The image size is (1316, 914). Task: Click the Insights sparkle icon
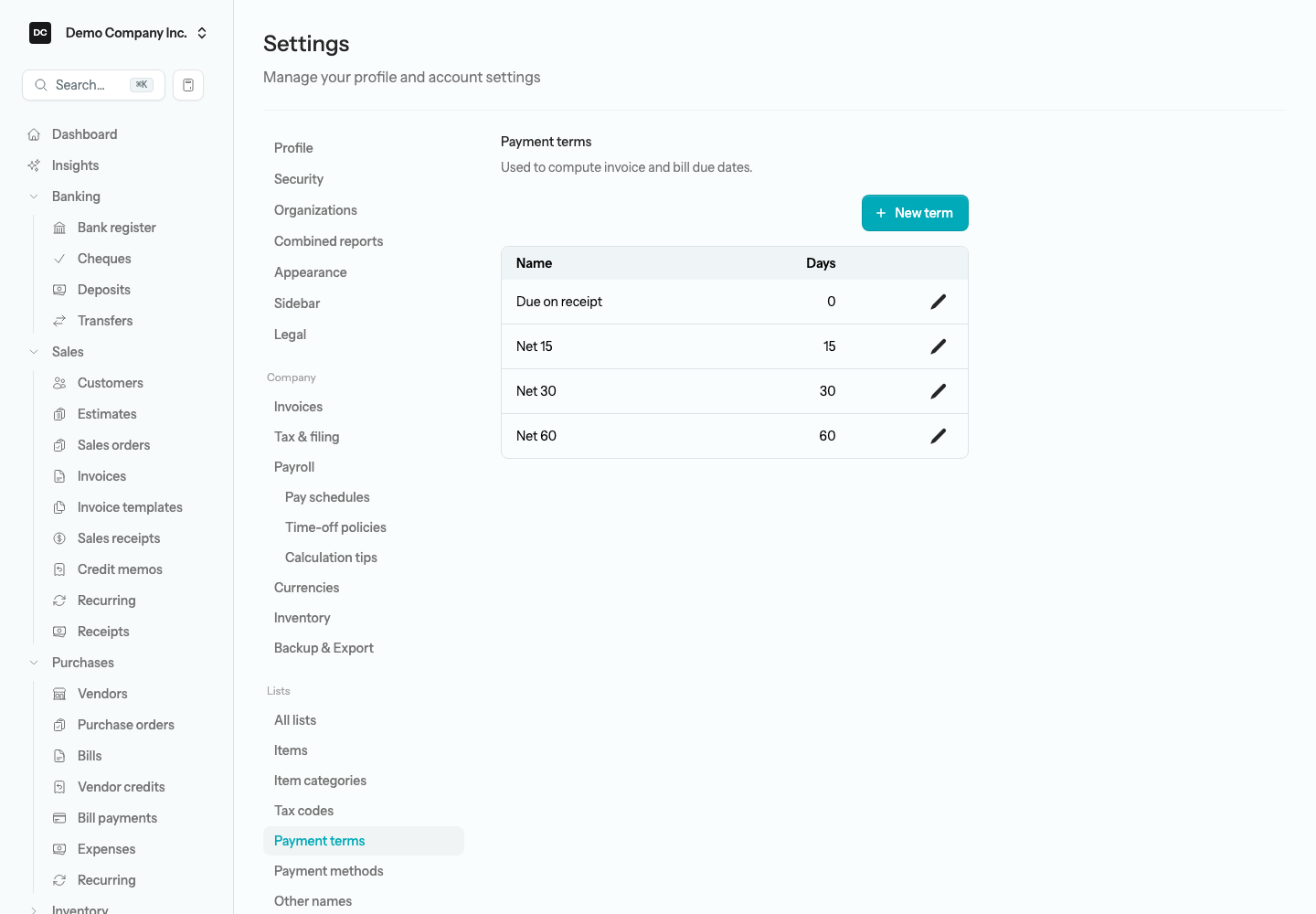pyautogui.click(x=34, y=165)
